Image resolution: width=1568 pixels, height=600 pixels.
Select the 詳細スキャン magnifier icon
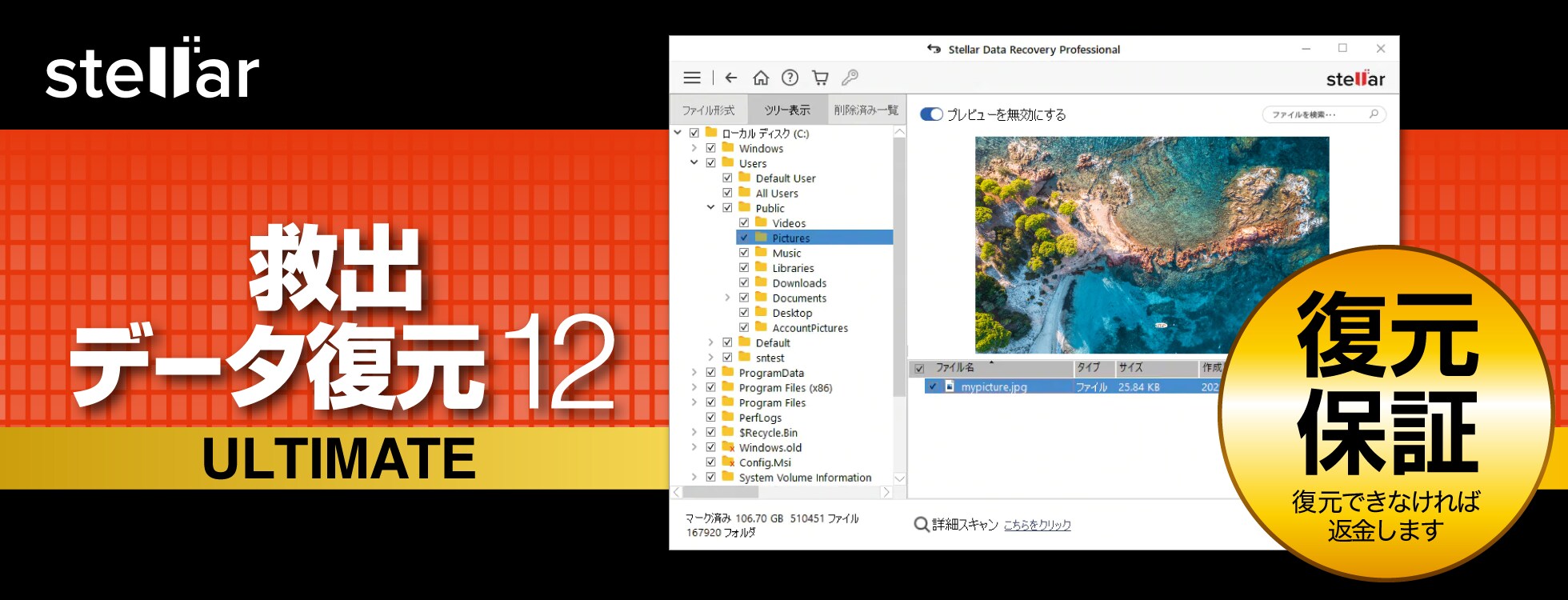[922, 525]
